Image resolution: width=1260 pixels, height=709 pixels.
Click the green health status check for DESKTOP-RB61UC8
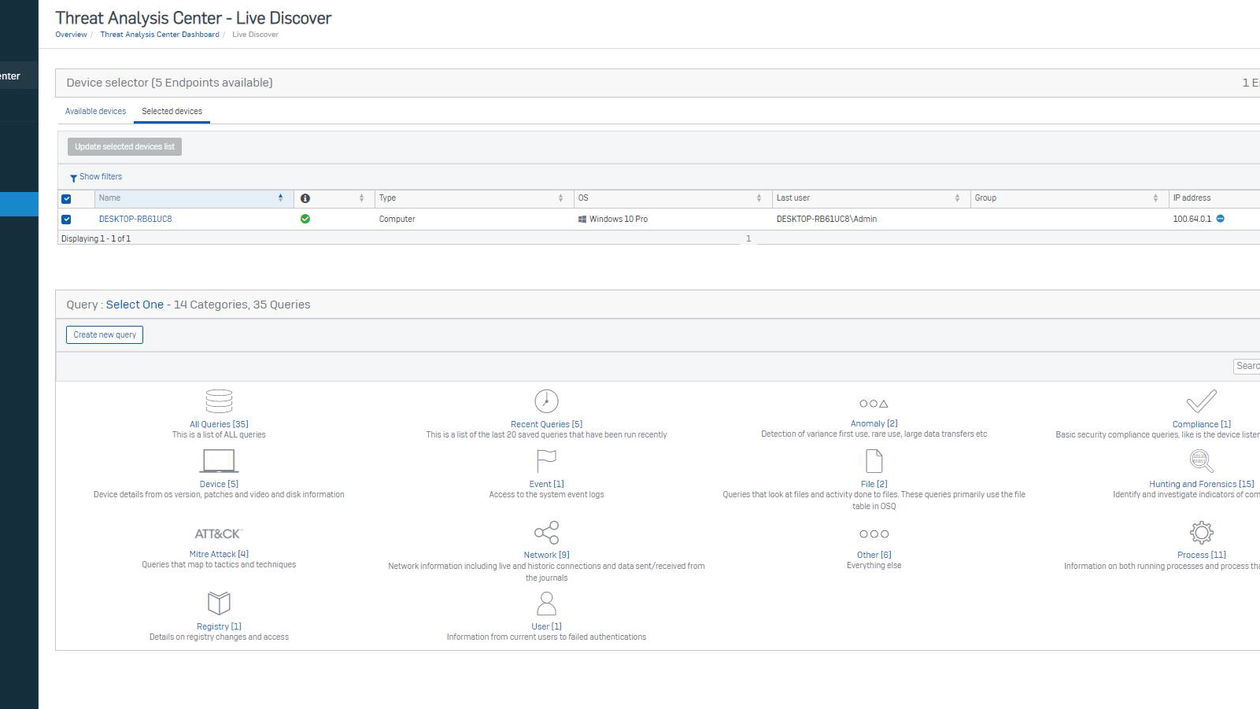[x=305, y=218]
